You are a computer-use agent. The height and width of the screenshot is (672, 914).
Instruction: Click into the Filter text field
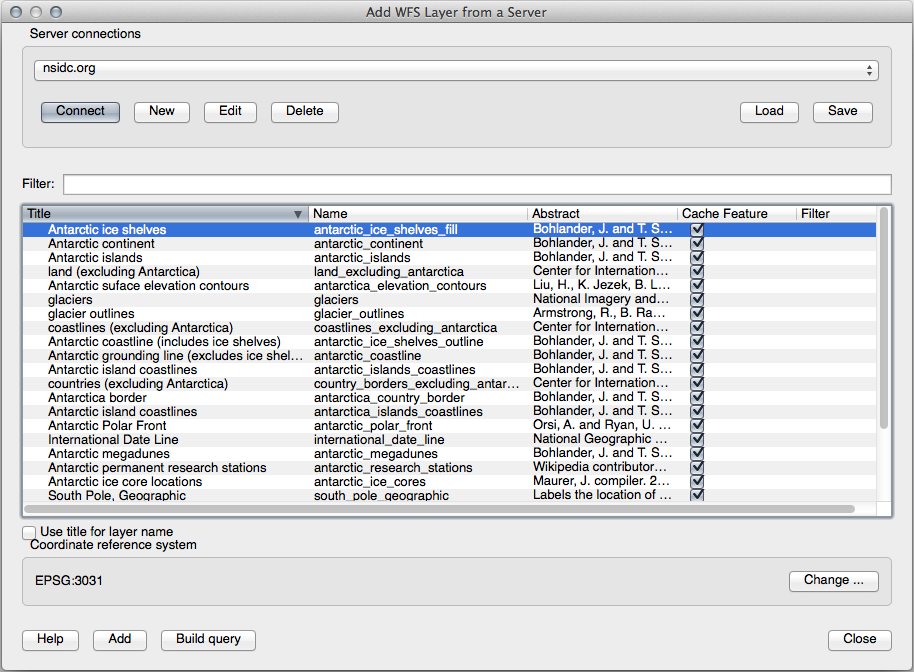coord(476,184)
